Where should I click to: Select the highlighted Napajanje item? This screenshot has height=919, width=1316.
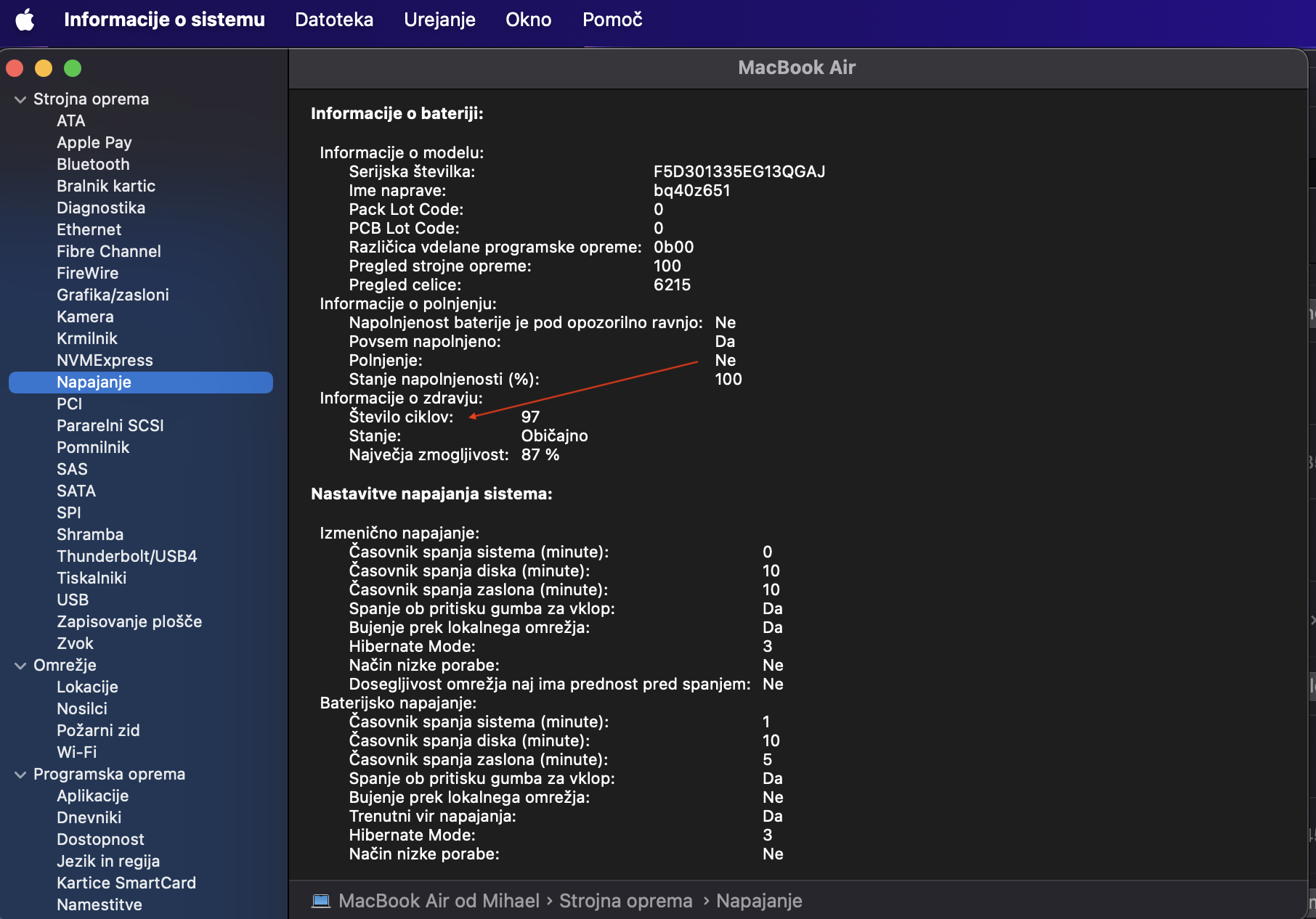pos(141,382)
